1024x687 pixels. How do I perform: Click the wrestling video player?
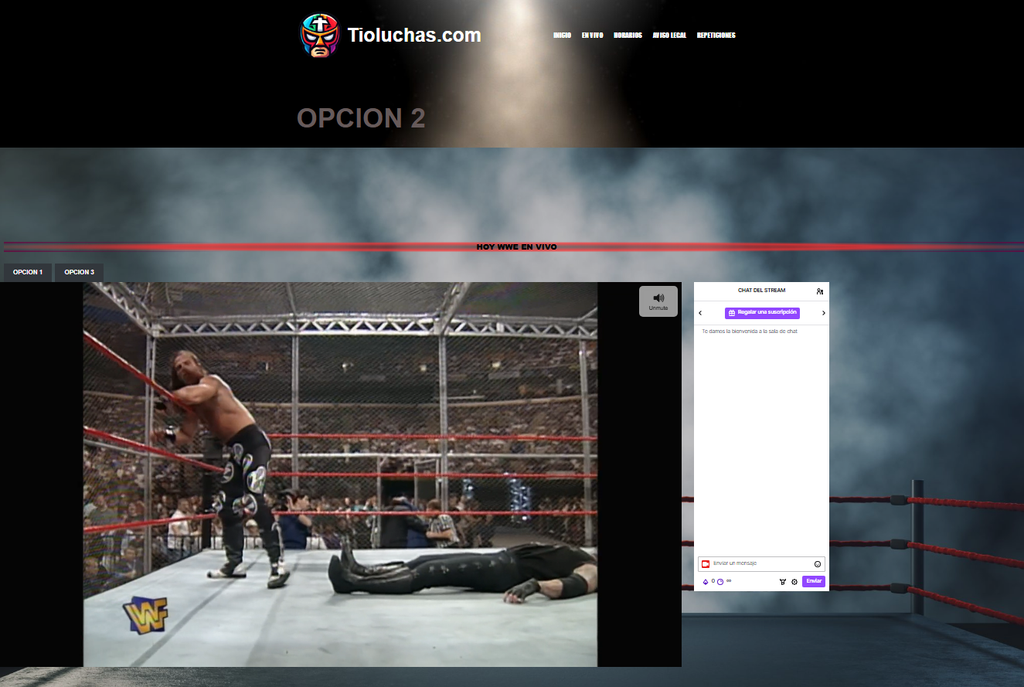tap(340, 474)
